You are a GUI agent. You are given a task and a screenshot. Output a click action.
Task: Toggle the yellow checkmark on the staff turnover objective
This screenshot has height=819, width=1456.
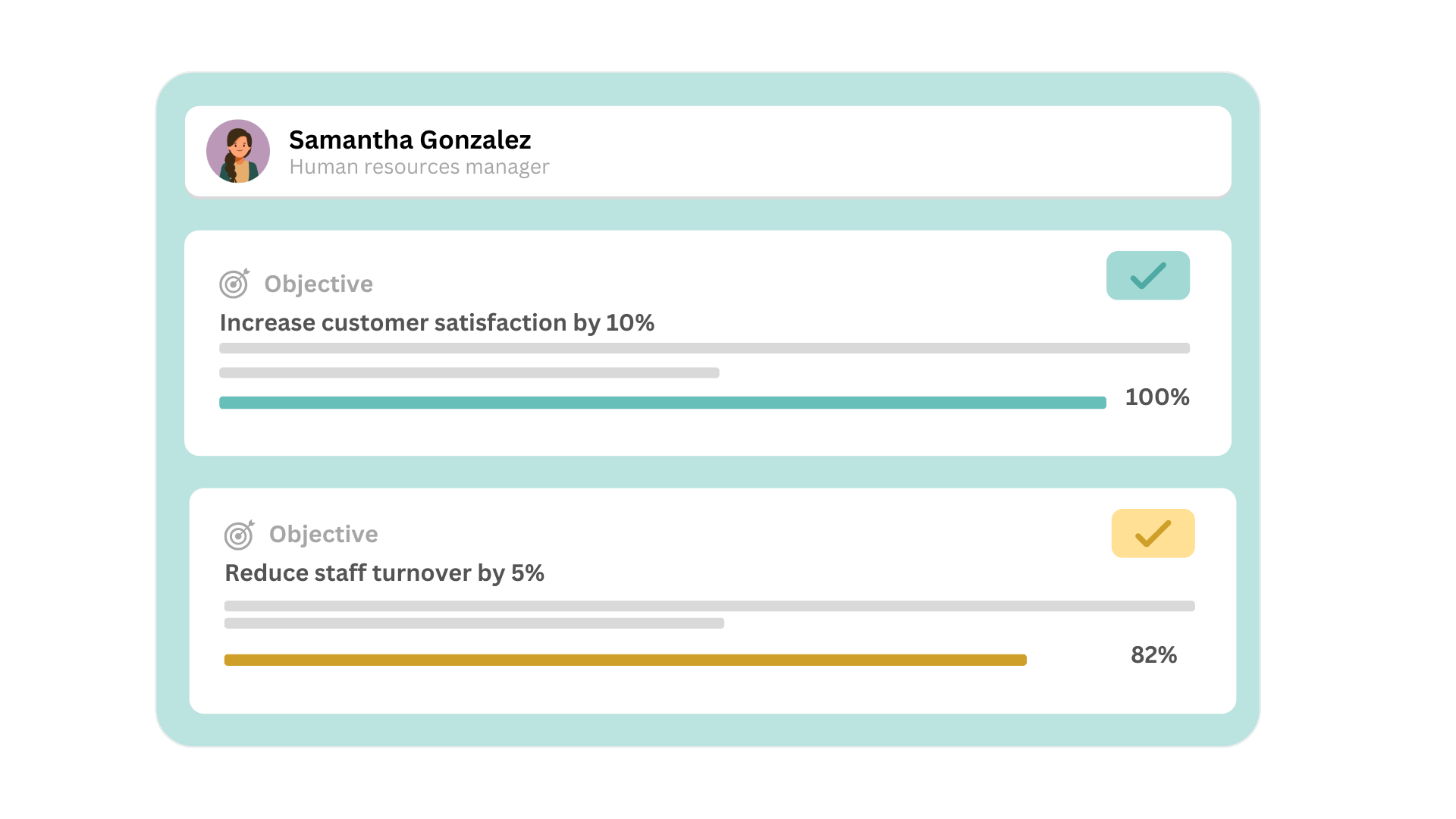pyautogui.click(x=1153, y=533)
